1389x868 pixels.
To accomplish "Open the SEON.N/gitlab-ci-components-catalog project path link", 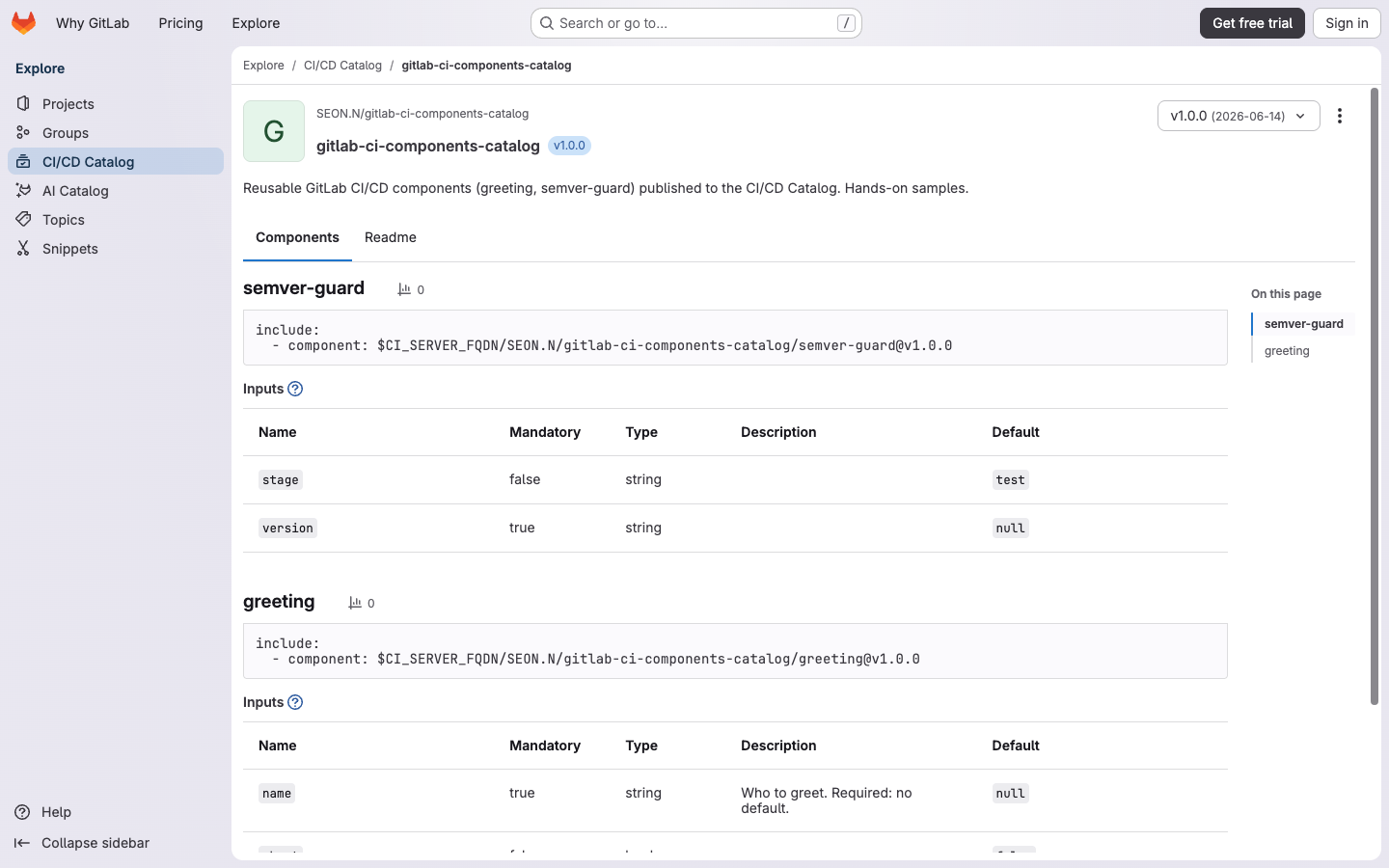I will [x=422, y=114].
